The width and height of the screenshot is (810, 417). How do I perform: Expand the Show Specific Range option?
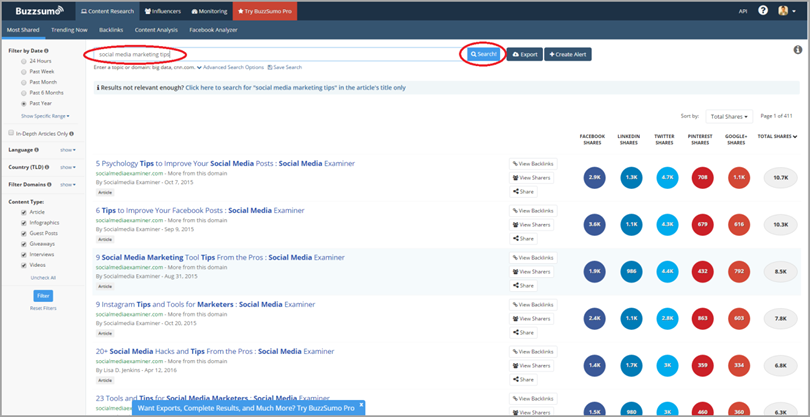coord(45,116)
